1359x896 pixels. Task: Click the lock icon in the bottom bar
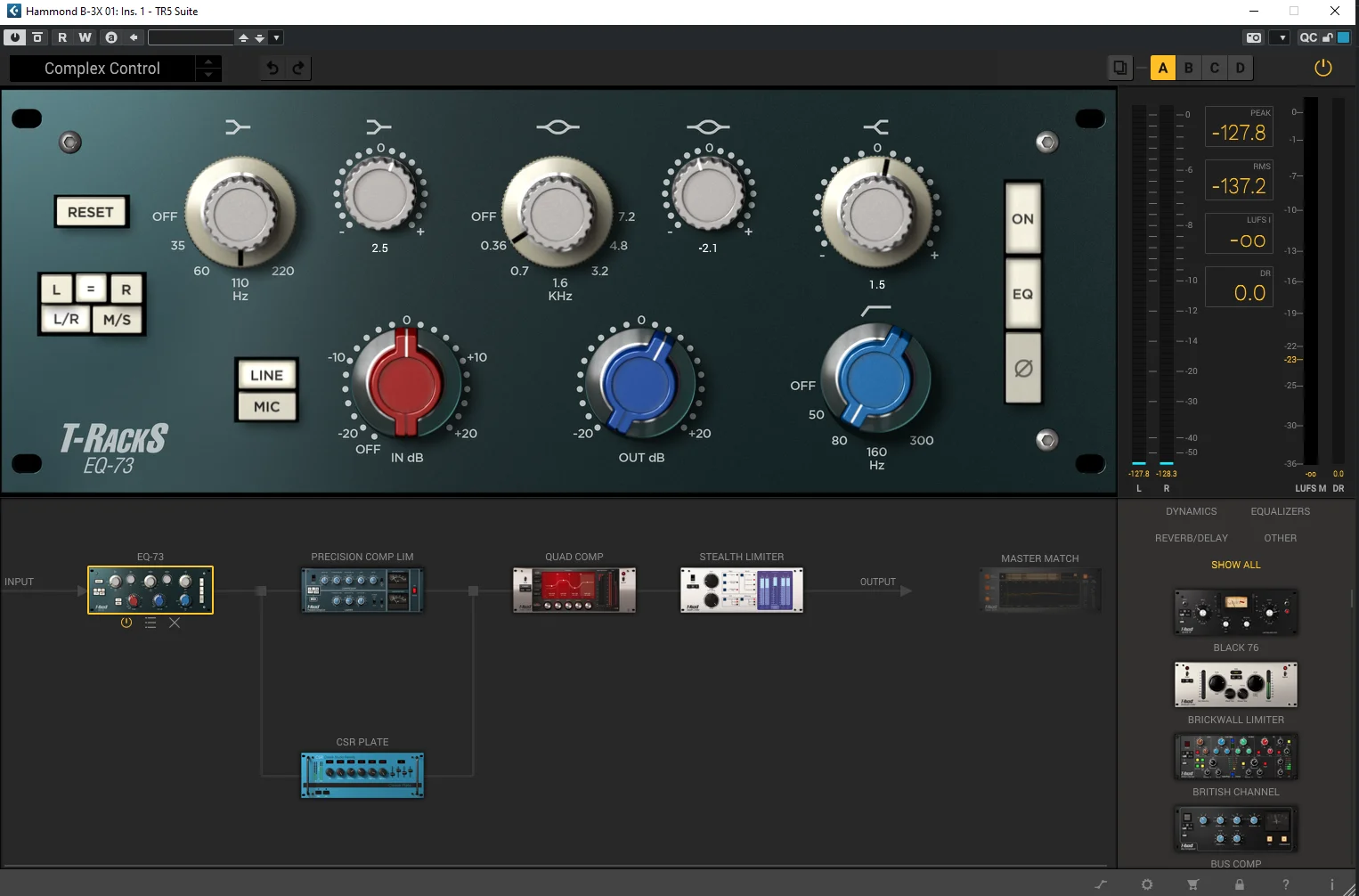click(x=1239, y=884)
